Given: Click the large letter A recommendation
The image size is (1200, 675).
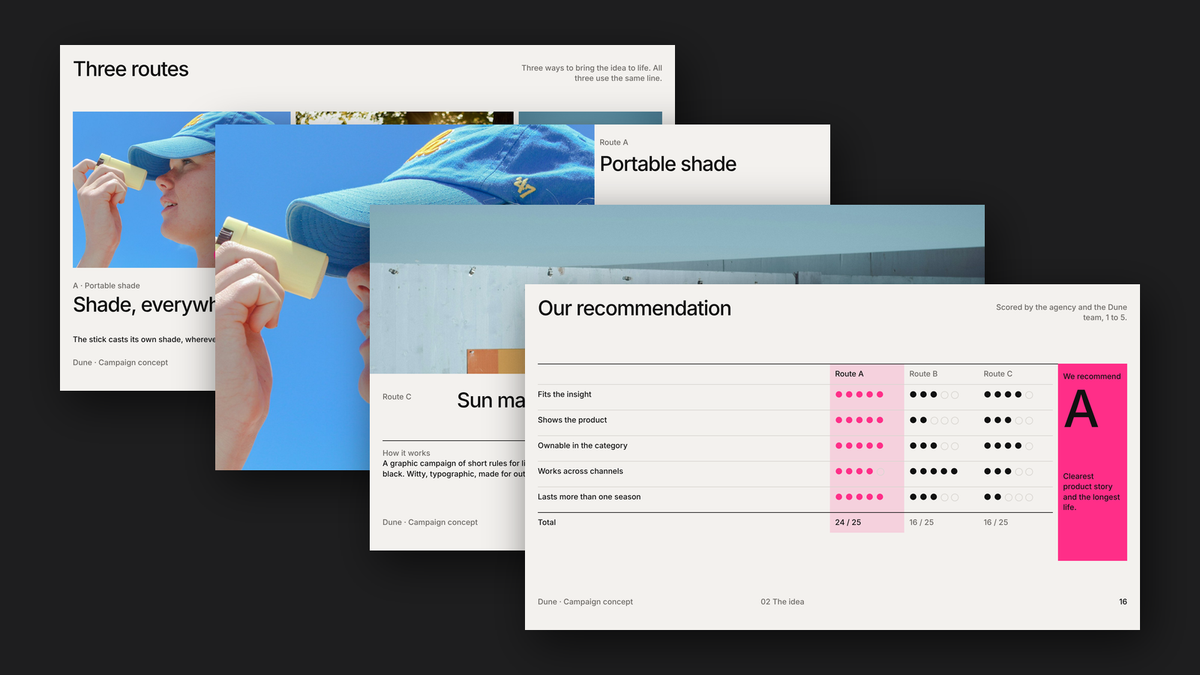Looking at the screenshot, I should pos(1081,409).
